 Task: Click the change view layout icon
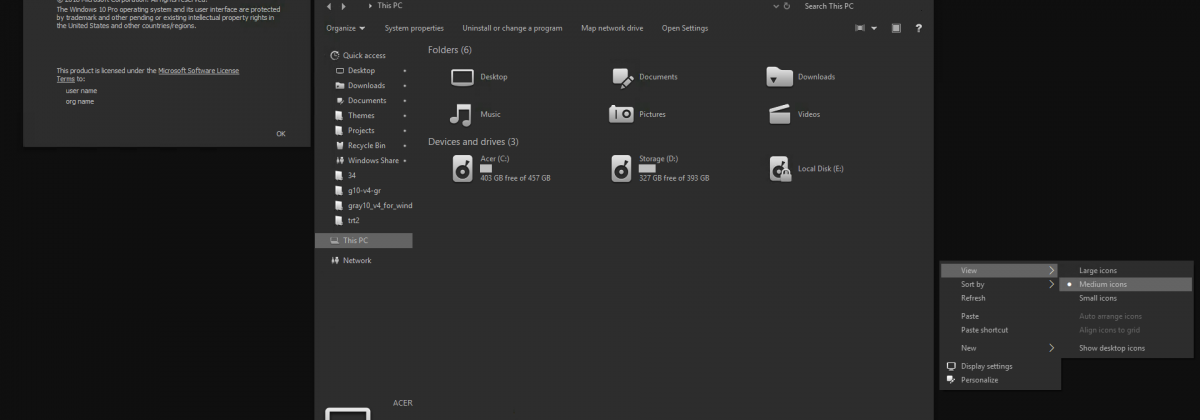(x=860, y=28)
